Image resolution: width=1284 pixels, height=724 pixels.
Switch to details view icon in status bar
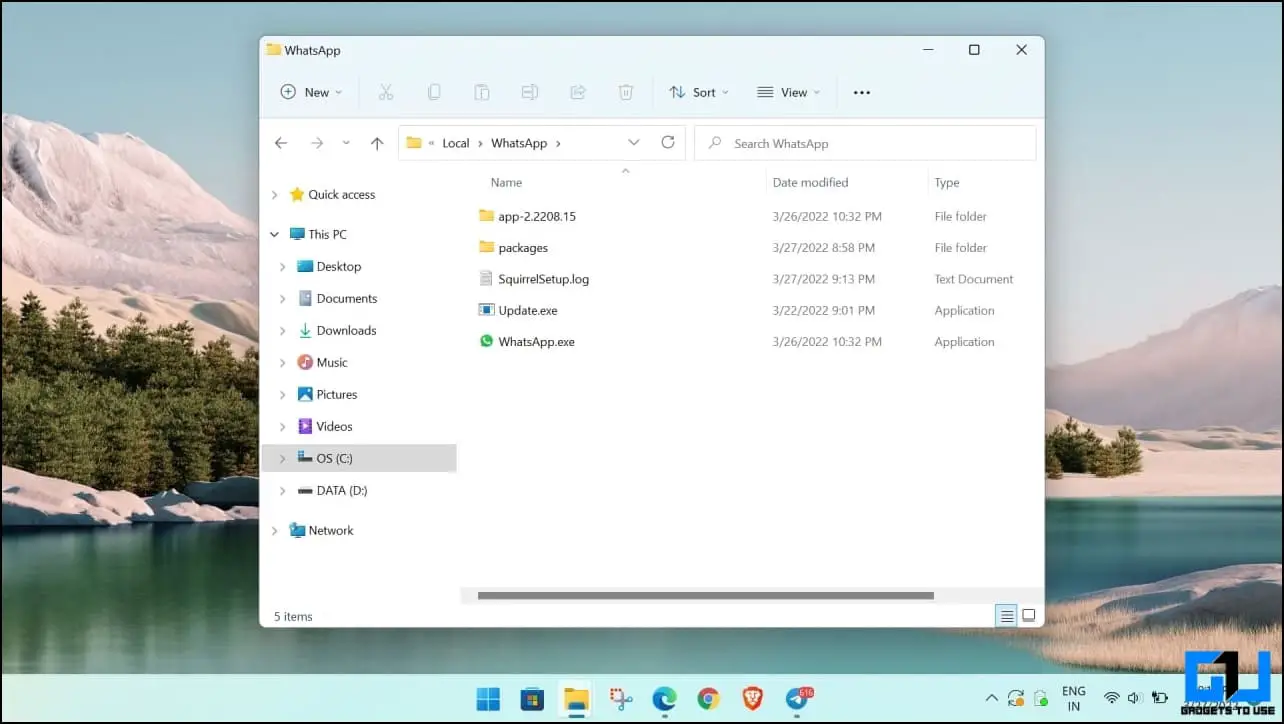[x=1007, y=616]
